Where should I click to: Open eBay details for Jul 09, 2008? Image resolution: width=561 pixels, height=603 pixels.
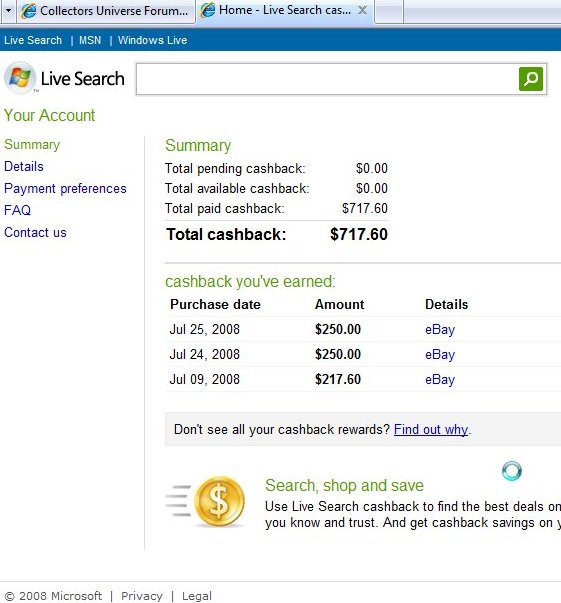[440, 380]
